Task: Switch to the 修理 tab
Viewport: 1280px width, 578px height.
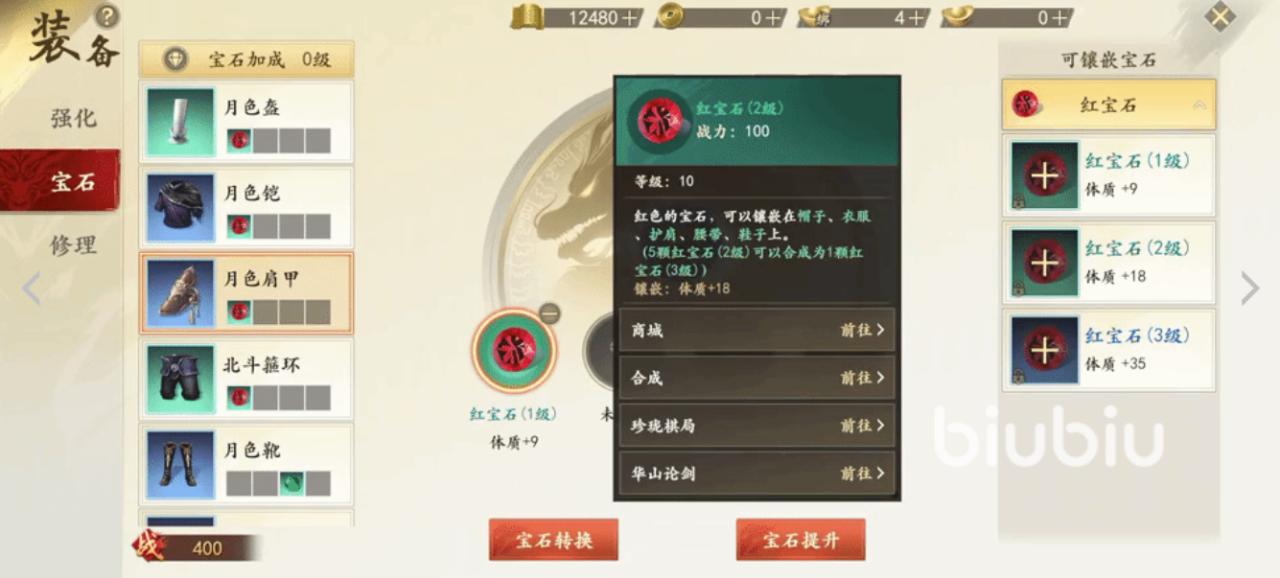Action: [x=73, y=245]
